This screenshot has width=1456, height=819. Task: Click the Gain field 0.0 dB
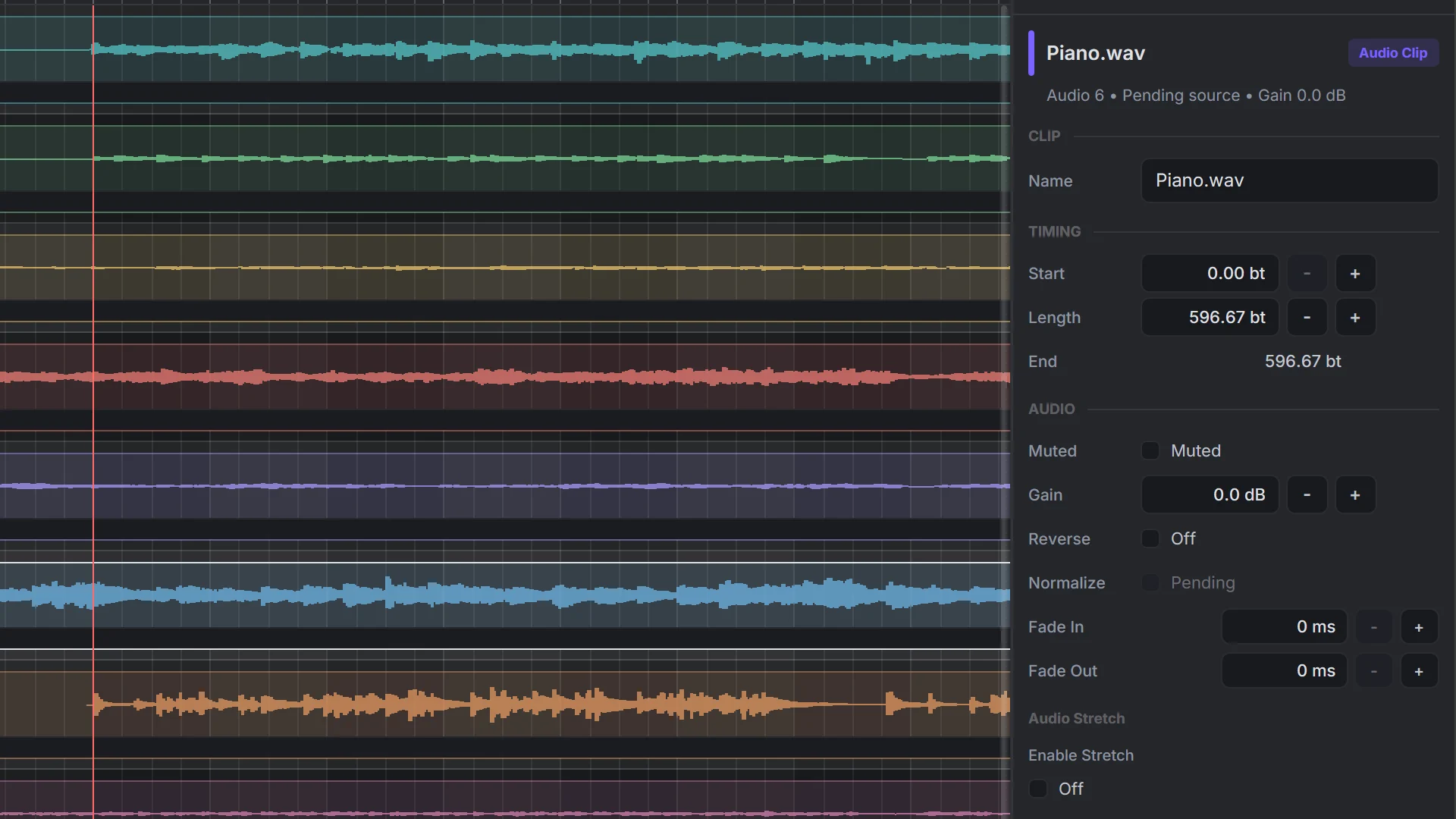[1210, 494]
